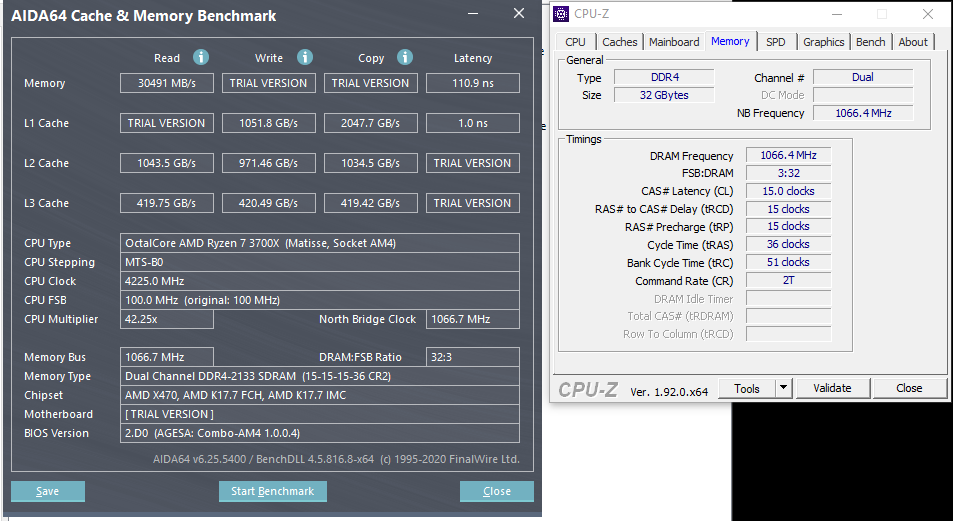Switch to the Graphics tab
953x521 pixels.
pos(824,42)
